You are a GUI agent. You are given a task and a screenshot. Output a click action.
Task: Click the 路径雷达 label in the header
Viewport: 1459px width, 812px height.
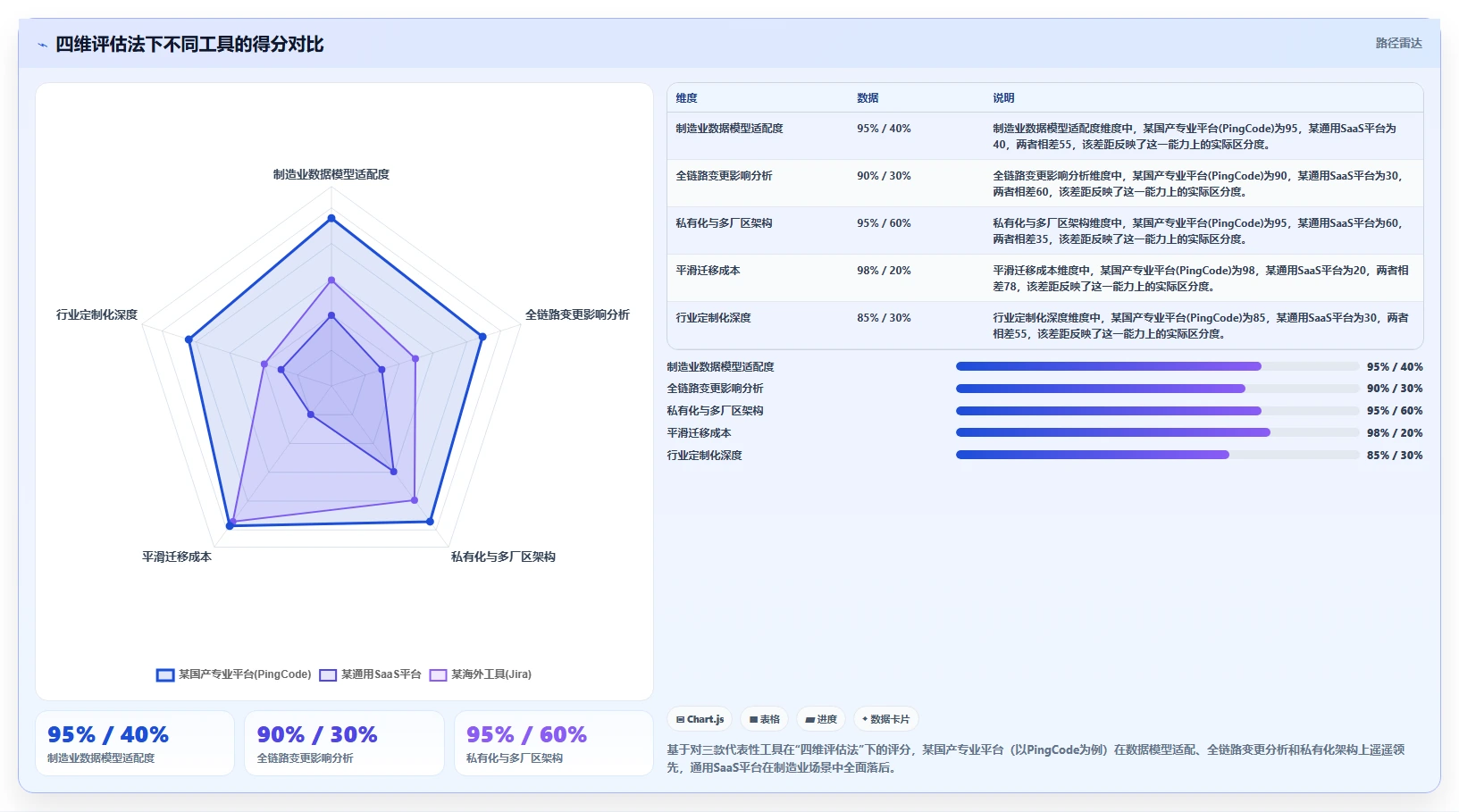coord(1398,43)
